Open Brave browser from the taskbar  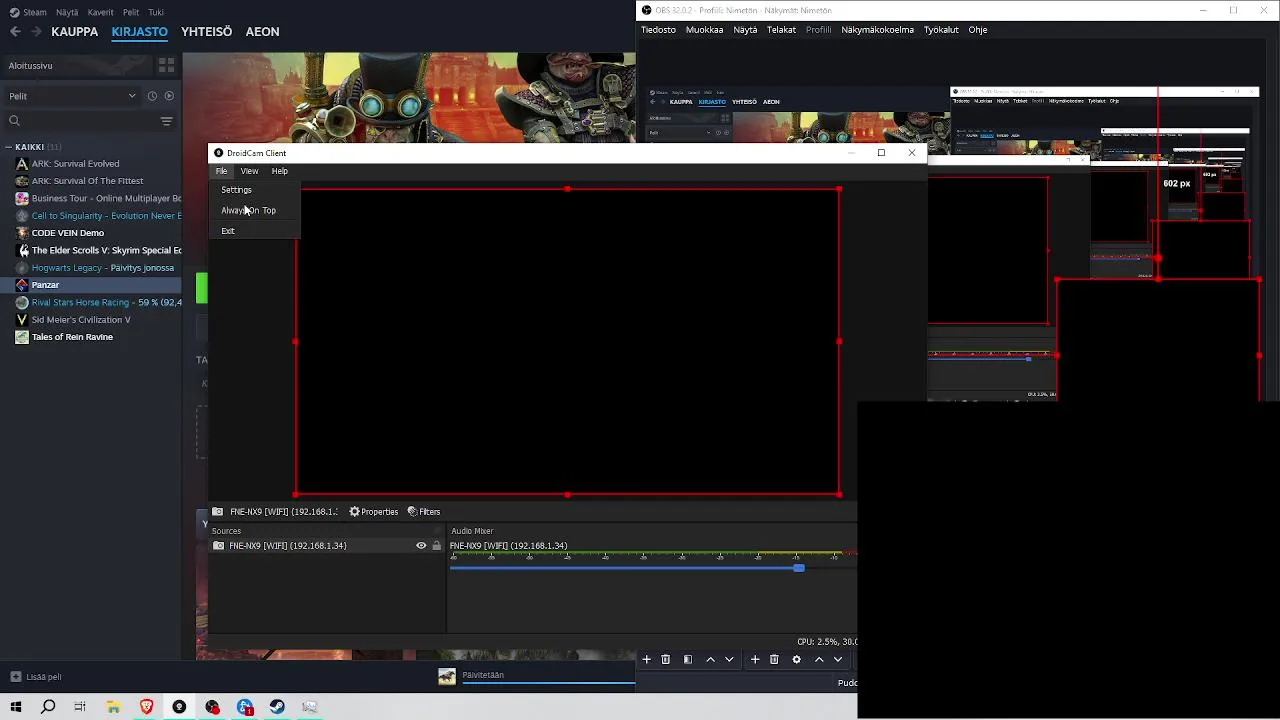click(x=147, y=707)
